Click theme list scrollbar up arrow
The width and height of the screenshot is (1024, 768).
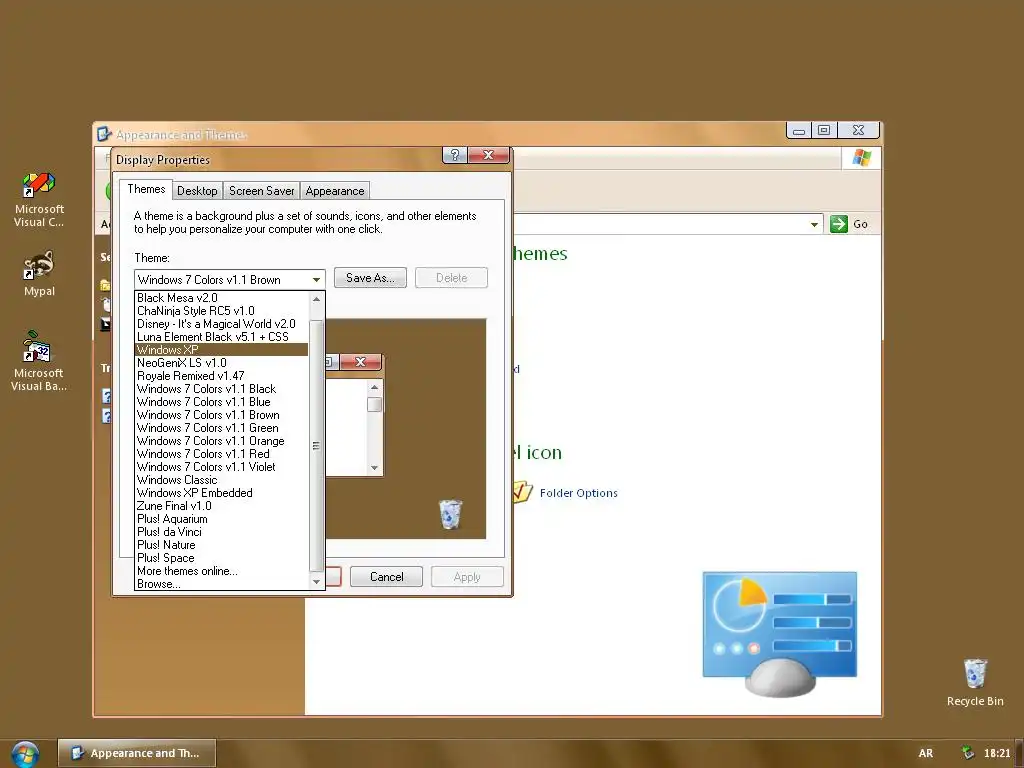pos(316,298)
